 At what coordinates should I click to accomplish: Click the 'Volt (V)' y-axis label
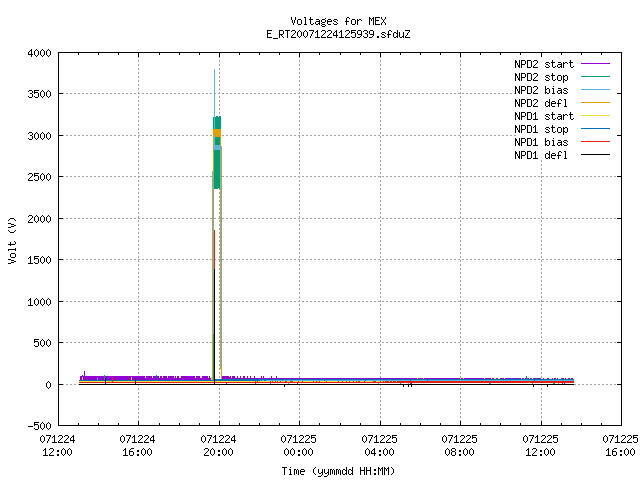[x=12, y=240]
